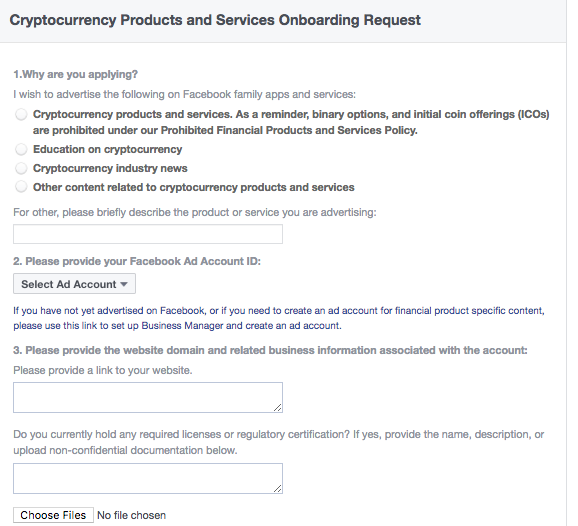Click the 'No file chosen' text
Image resolution: width=578 pixels, height=526 pixels.
point(131,515)
